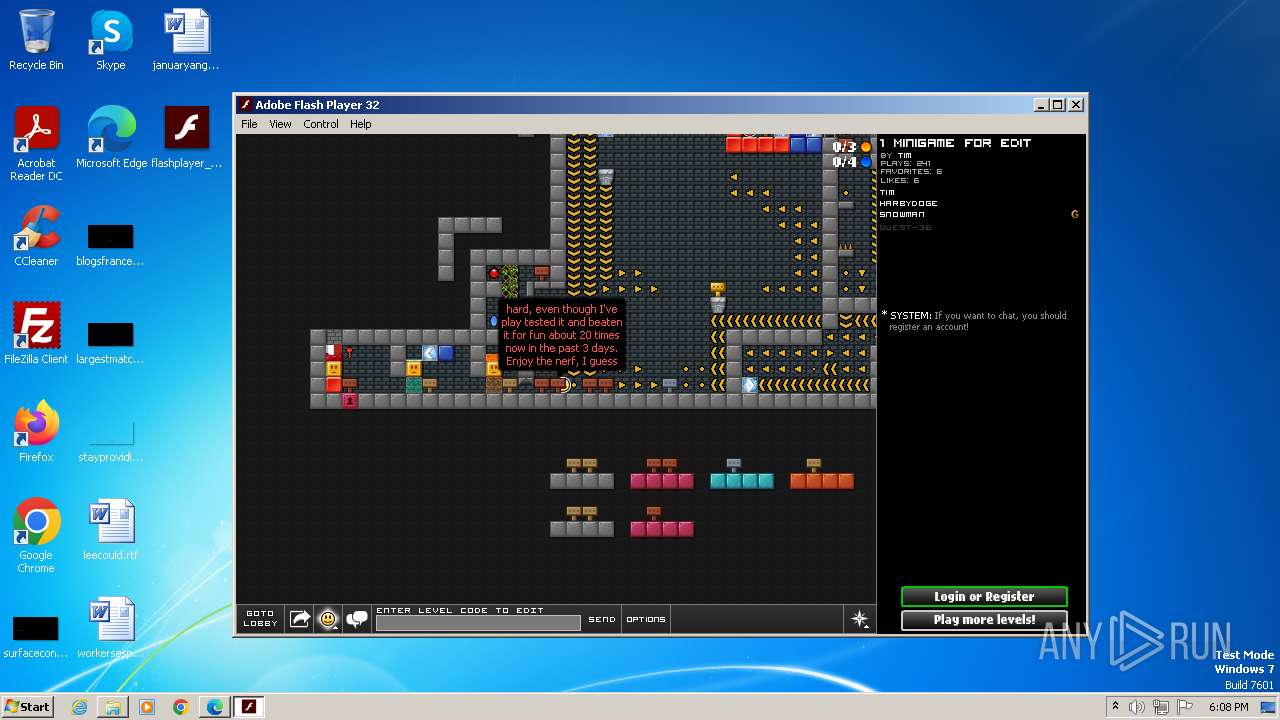The height and width of the screenshot is (720, 1280).
Task: Click the 'By Tim' author text
Action: pyautogui.click(x=896, y=156)
